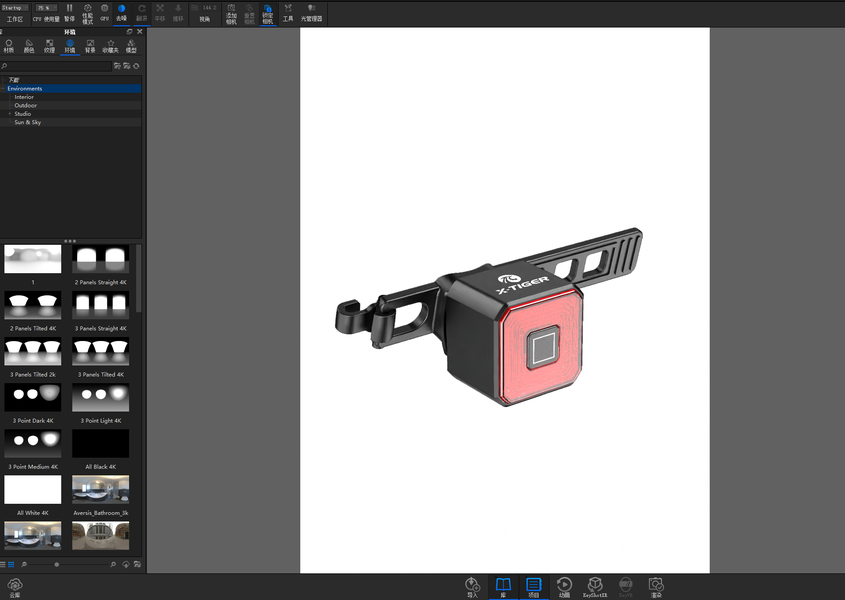Open the Favorites (收藏夹) library tab
Image resolution: width=845 pixels, height=600 pixels.
coord(110,46)
